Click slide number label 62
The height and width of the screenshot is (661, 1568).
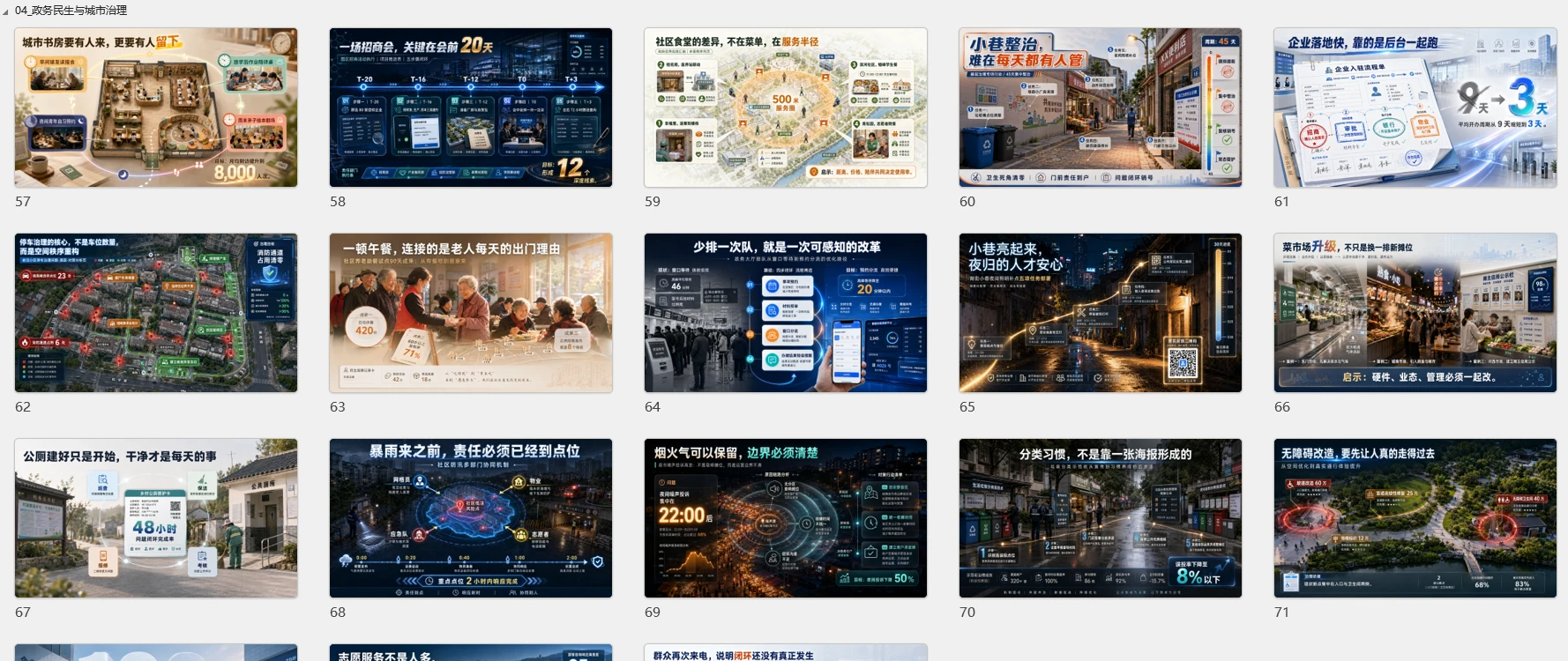tap(23, 407)
